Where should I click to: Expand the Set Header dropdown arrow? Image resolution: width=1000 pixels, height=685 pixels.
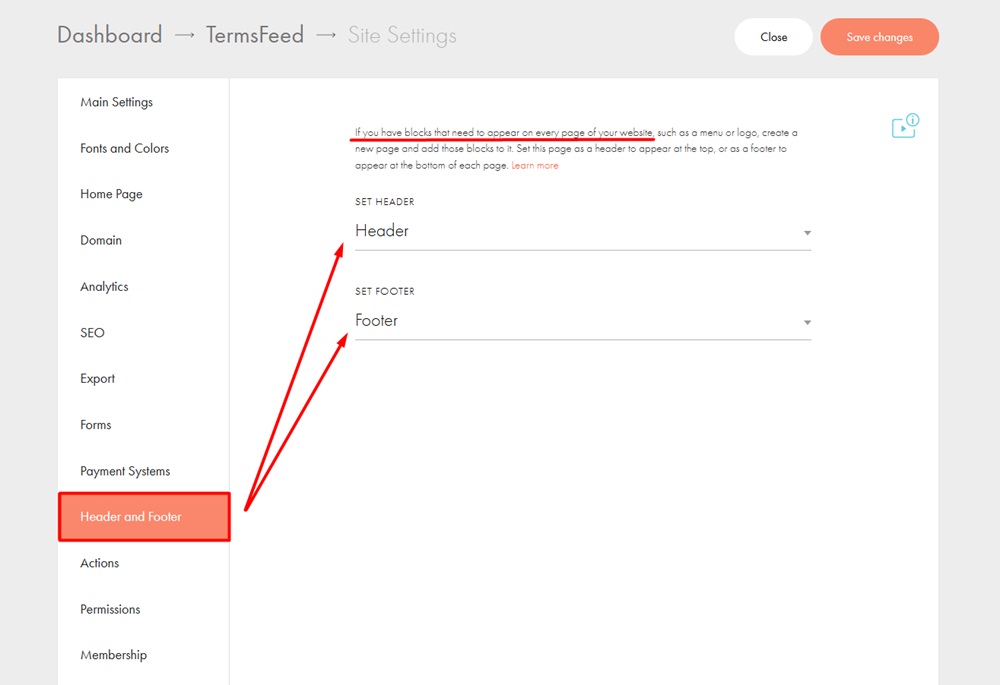point(807,233)
